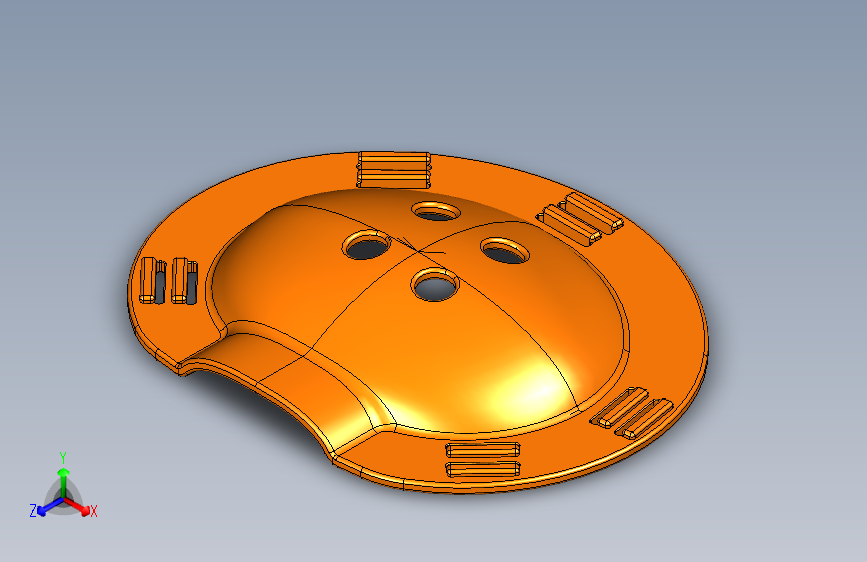Viewport: 867px width, 562px height.
Task: Click the green Y axis of the triad
Action: click(x=64, y=483)
